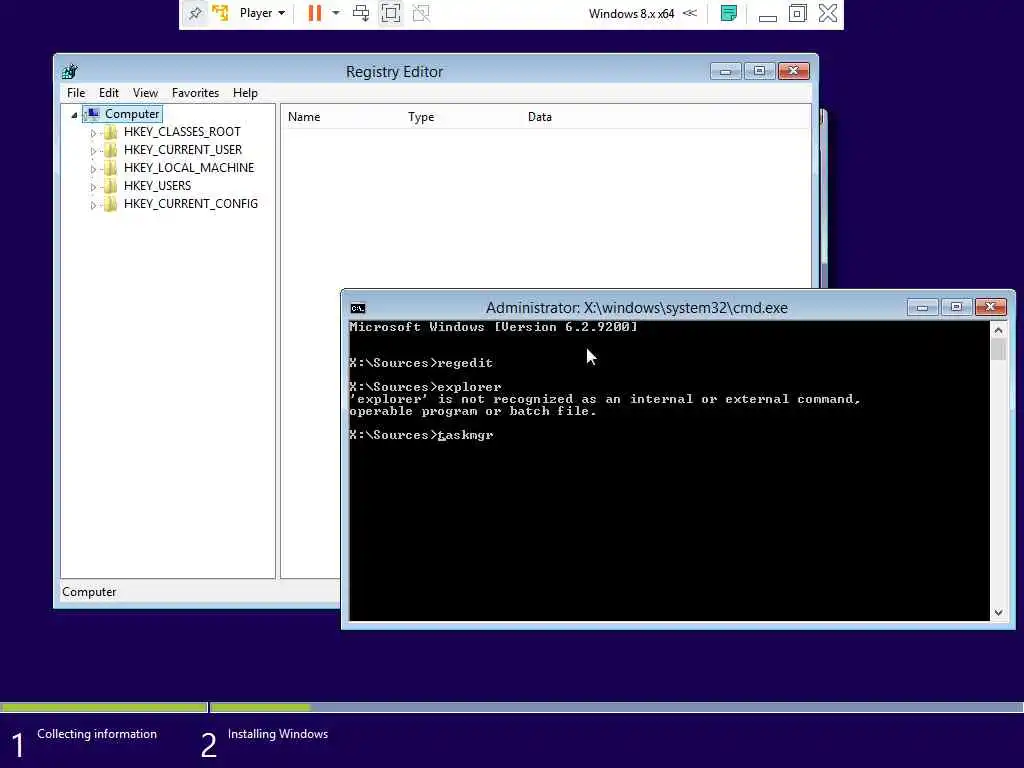Viewport: 1024px width, 768px height.
Task: Select HKEY_USERS key
Action: click(x=157, y=185)
